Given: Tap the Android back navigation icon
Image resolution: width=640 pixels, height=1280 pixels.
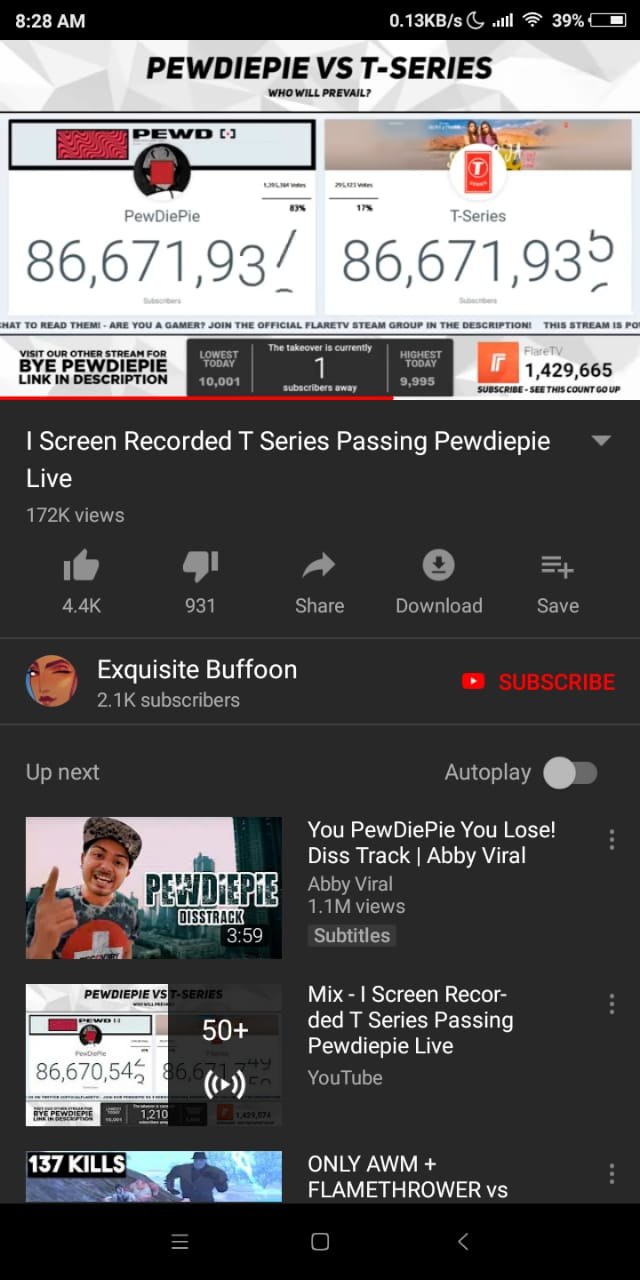Looking at the screenshot, I should 463,1241.
